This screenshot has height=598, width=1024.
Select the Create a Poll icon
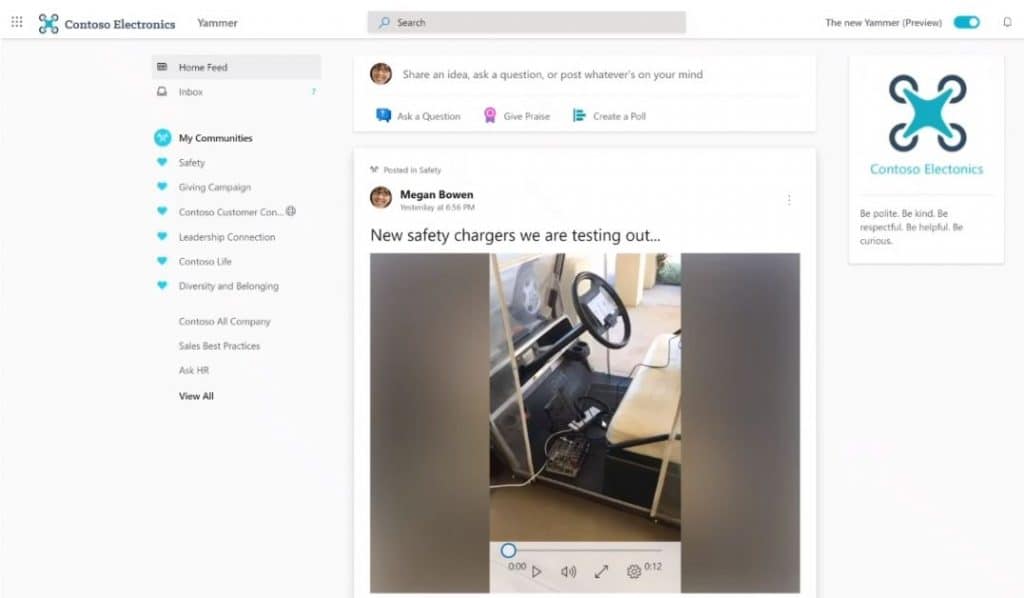coord(577,116)
